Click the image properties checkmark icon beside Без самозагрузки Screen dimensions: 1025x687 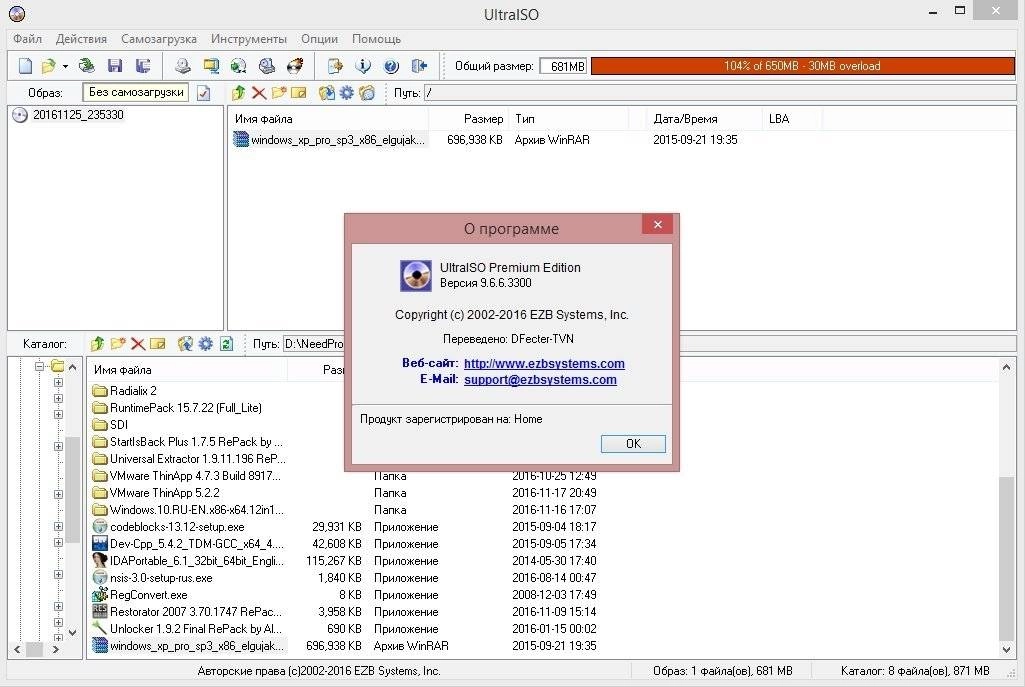point(204,93)
